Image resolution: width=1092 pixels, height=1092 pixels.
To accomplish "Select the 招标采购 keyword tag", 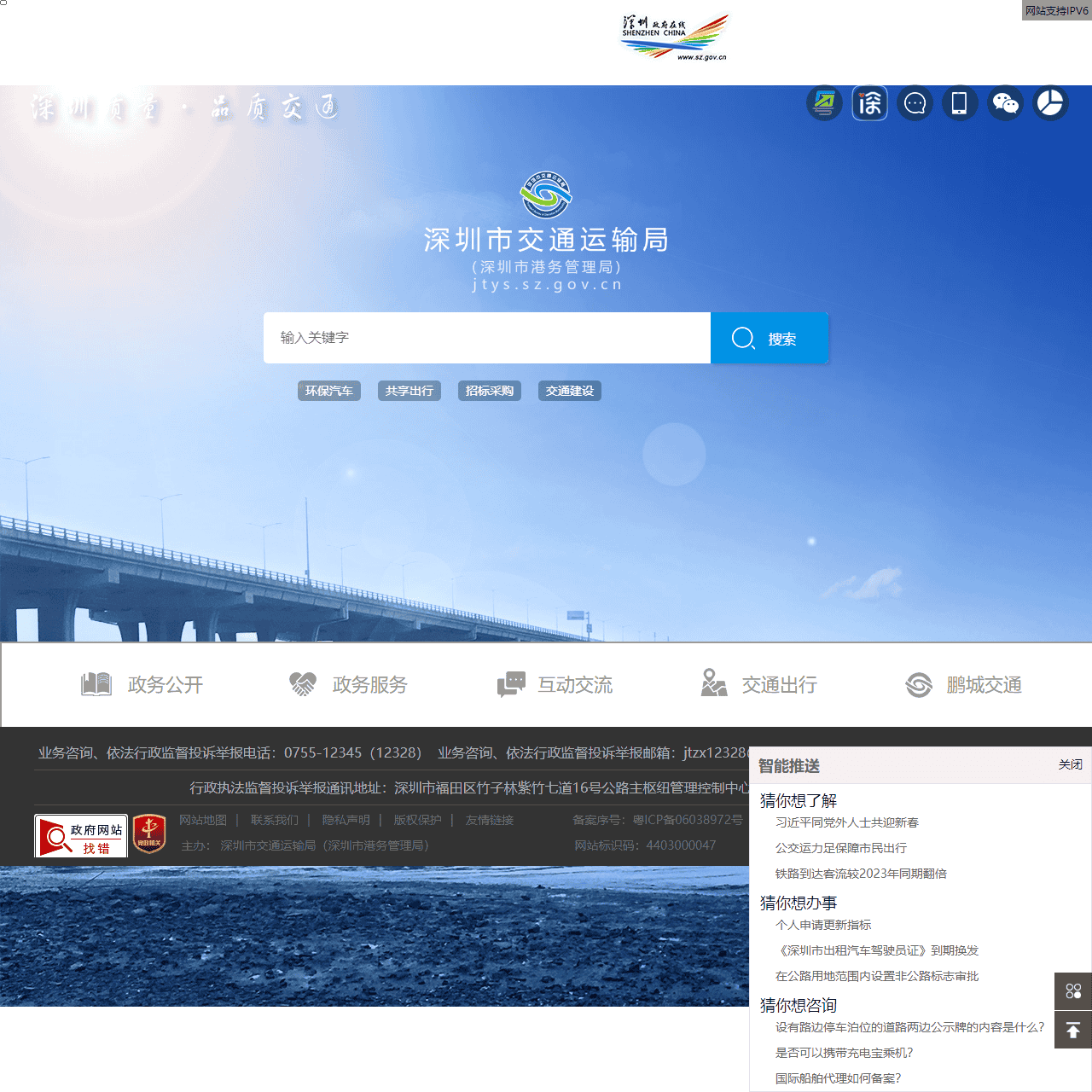I will (490, 391).
